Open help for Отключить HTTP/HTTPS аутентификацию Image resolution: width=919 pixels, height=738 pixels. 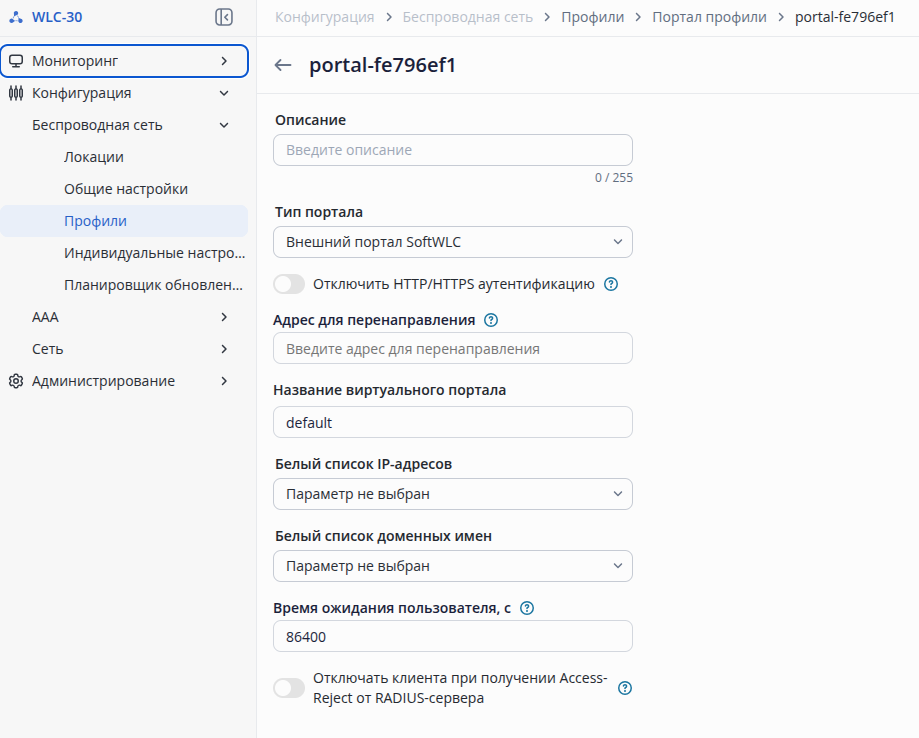coord(611,284)
